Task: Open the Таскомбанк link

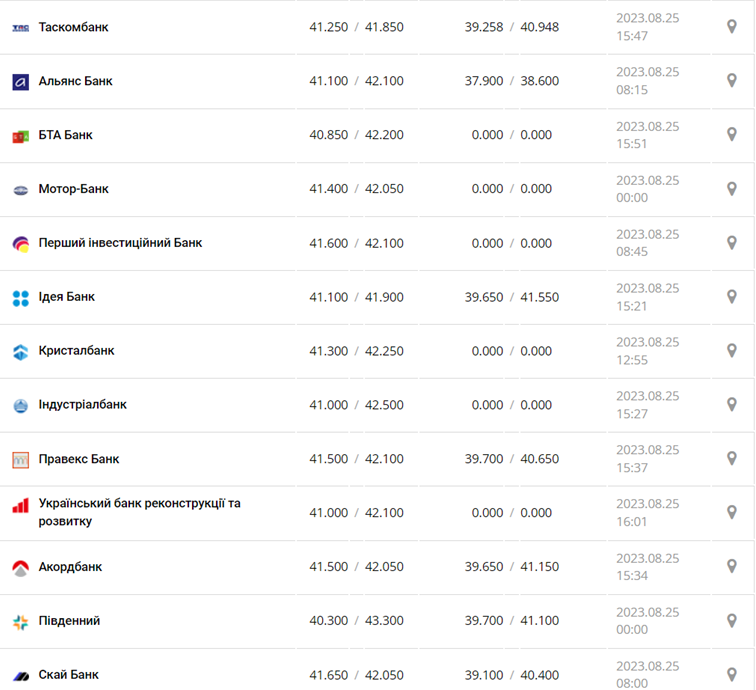Action: click(x=73, y=27)
